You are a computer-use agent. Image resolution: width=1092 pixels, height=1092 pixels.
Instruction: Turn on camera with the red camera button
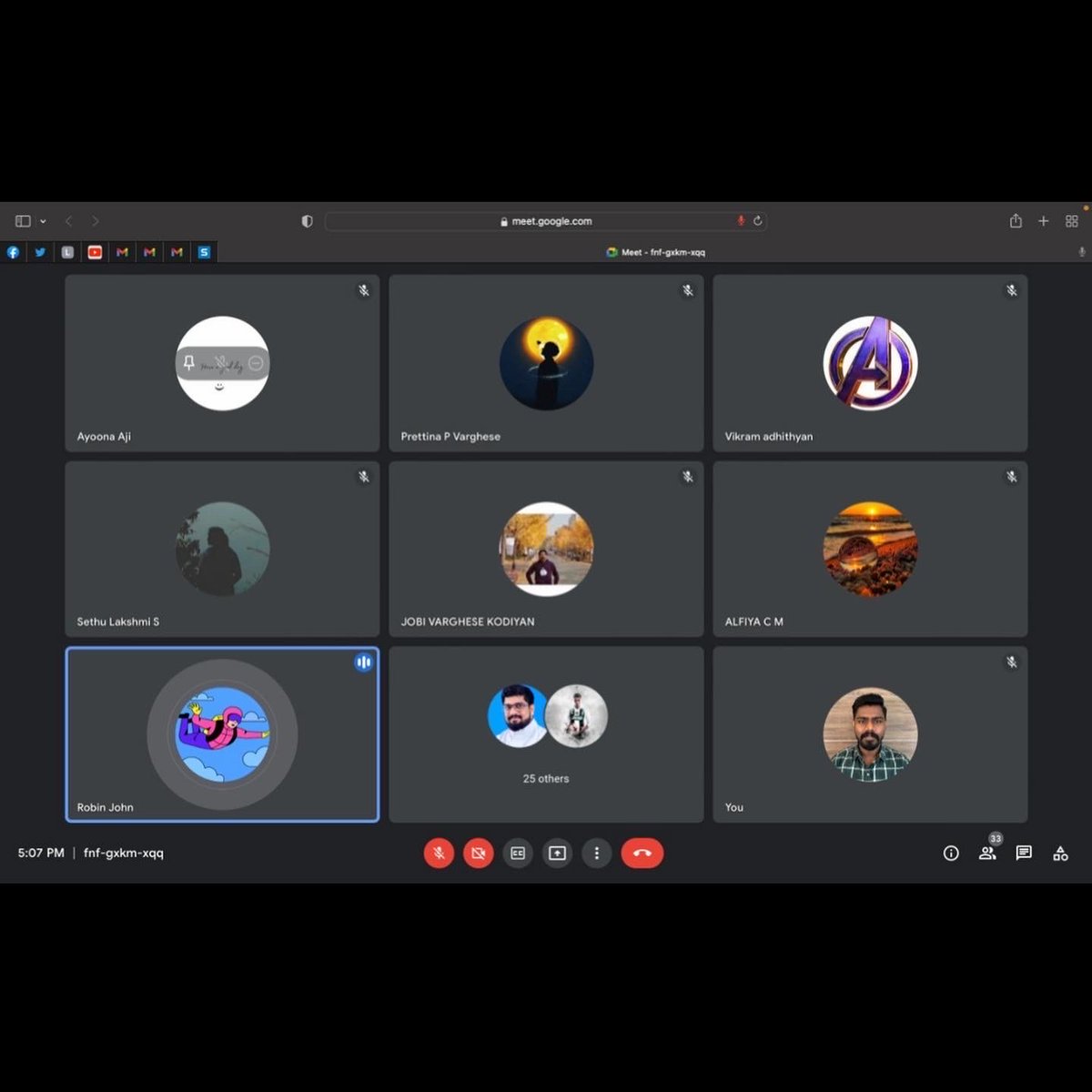(x=479, y=854)
